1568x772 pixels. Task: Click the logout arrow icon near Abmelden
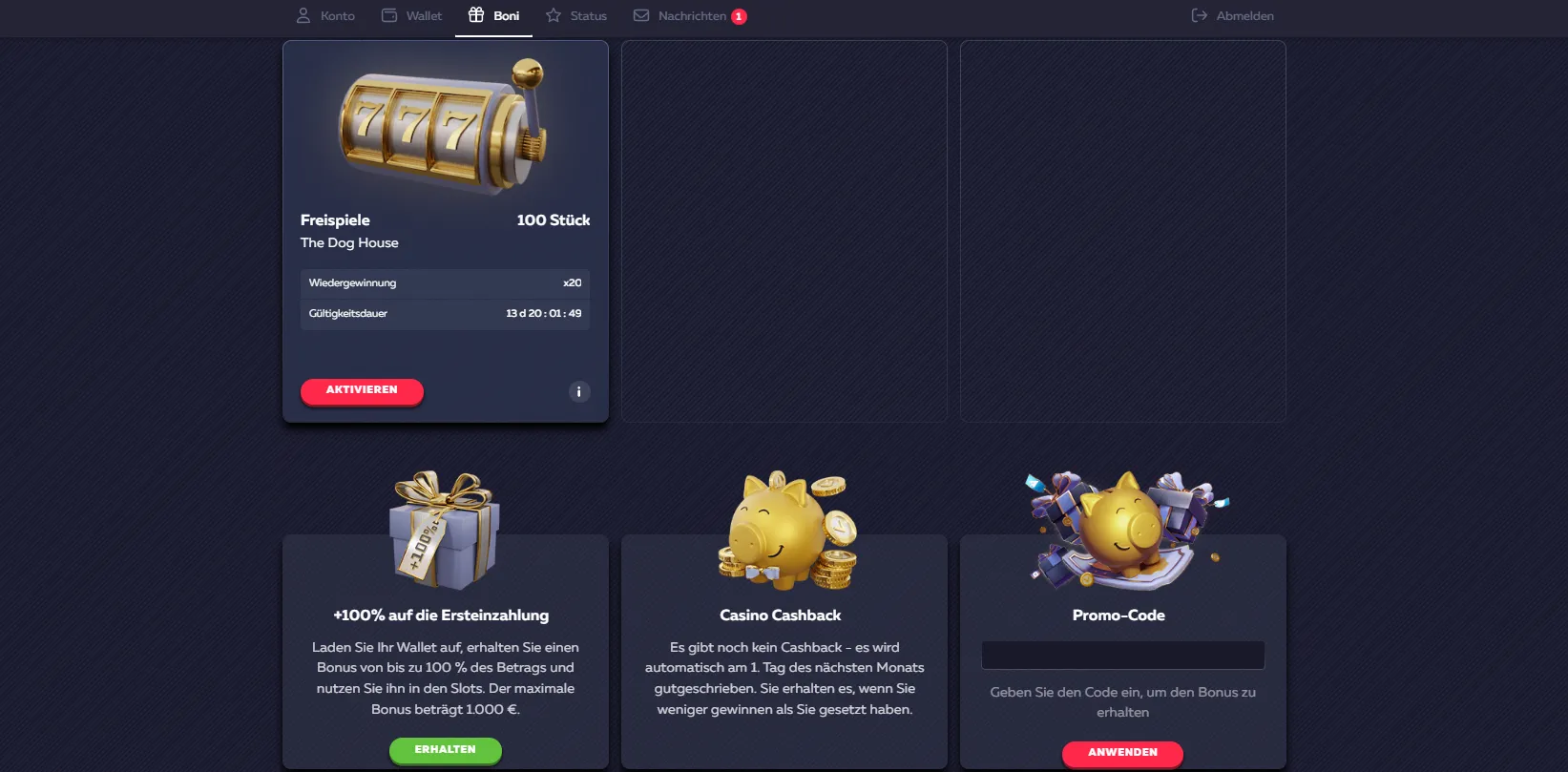pyautogui.click(x=1200, y=15)
